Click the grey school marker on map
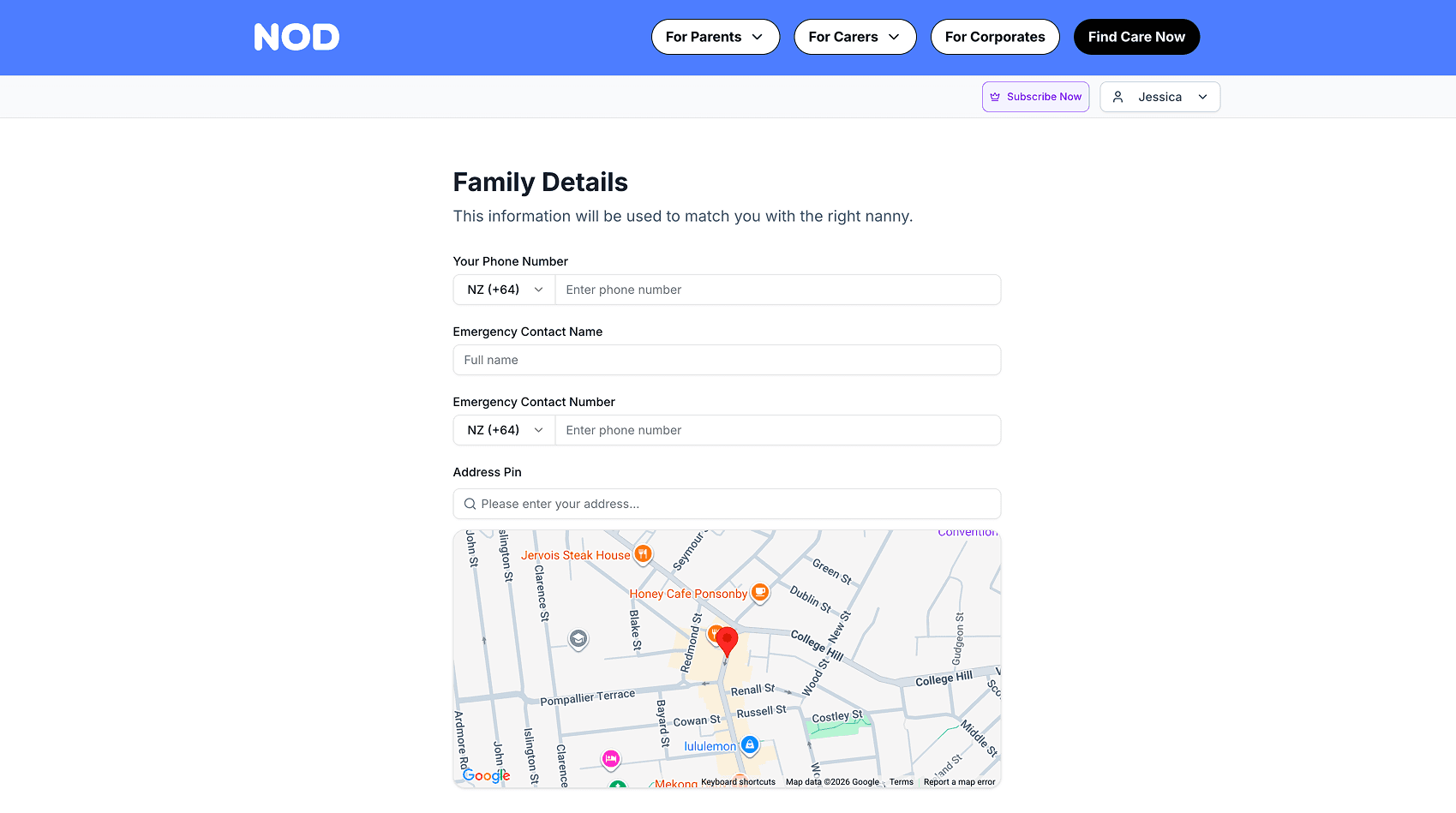Viewport: 1456px width, 813px height. click(578, 638)
